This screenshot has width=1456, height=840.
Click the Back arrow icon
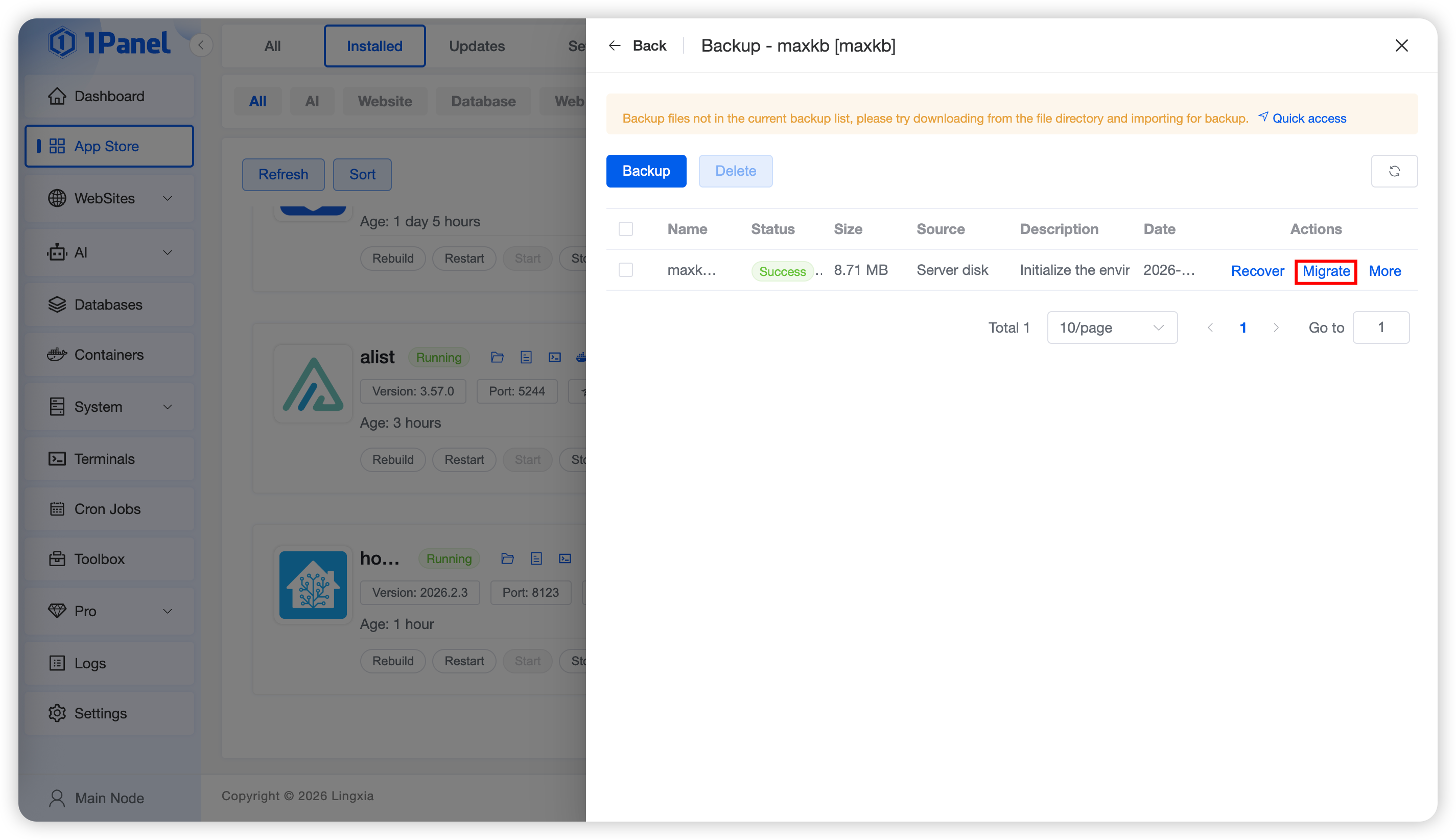pyautogui.click(x=615, y=45)
